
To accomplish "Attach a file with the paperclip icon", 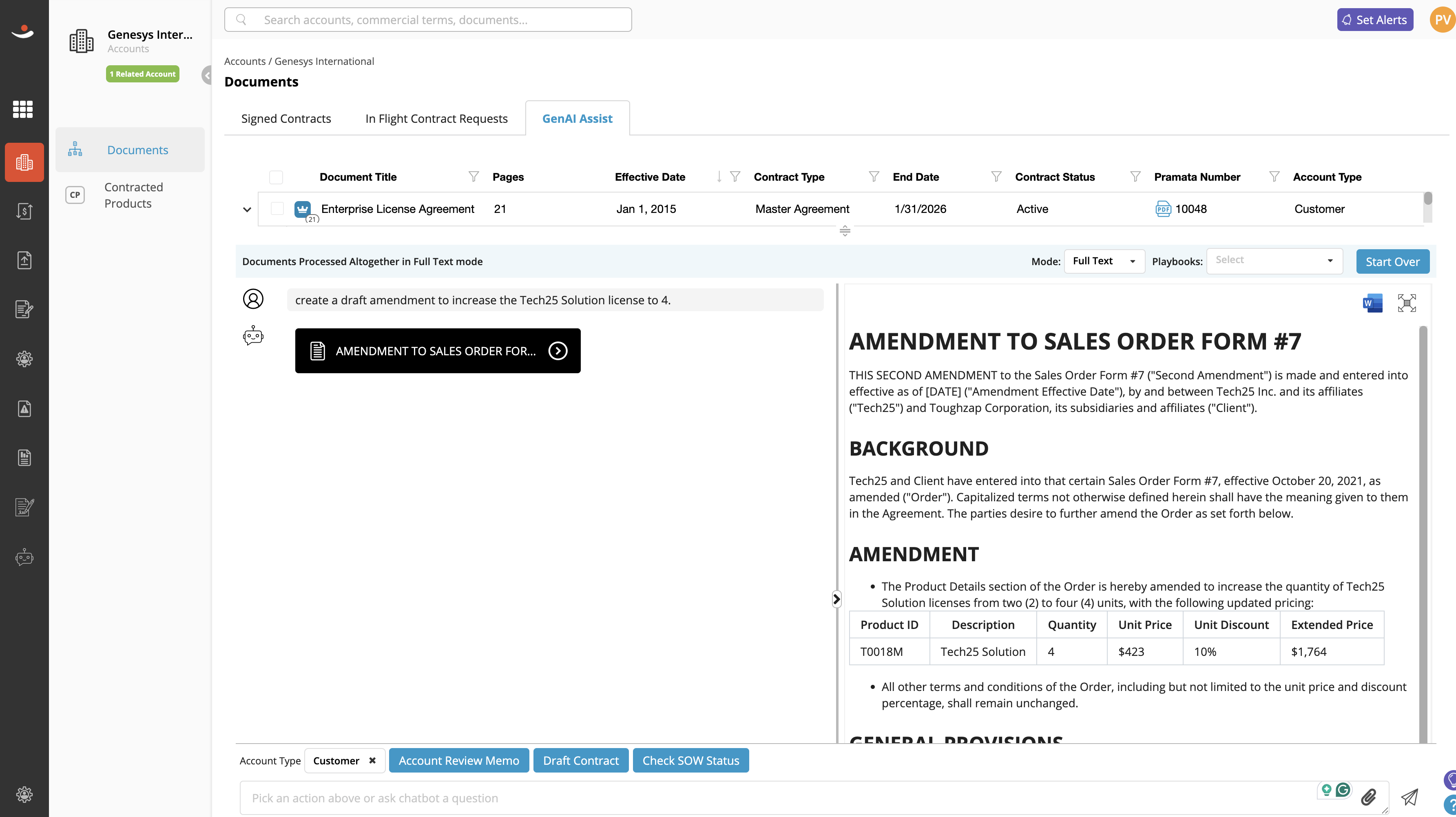I will click(x=1368, y=797).
